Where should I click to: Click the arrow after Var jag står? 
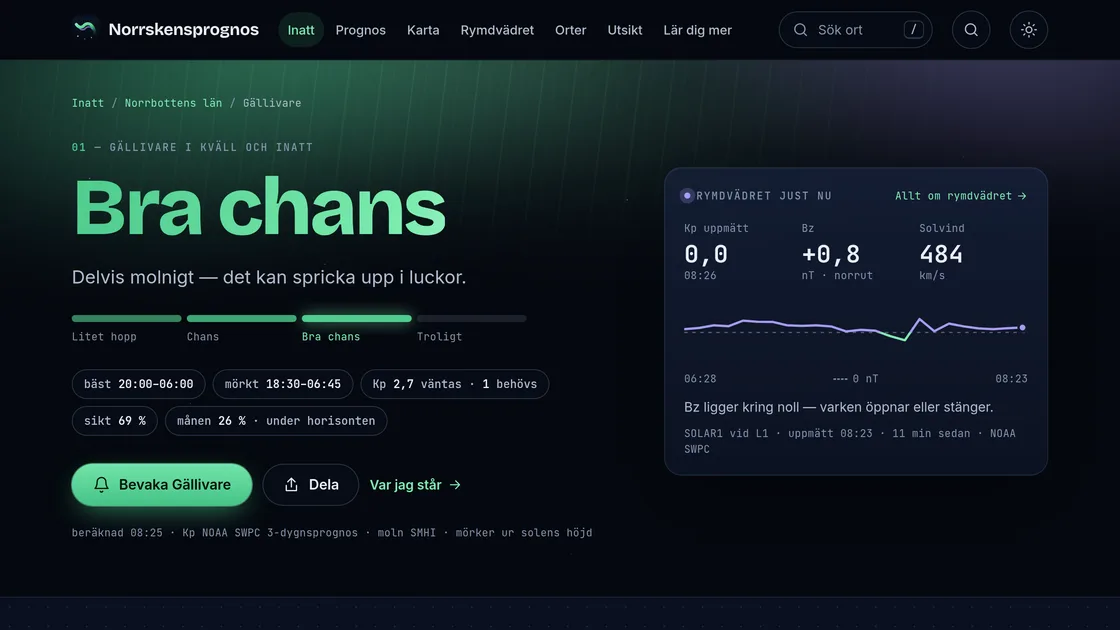pos(455,485)
